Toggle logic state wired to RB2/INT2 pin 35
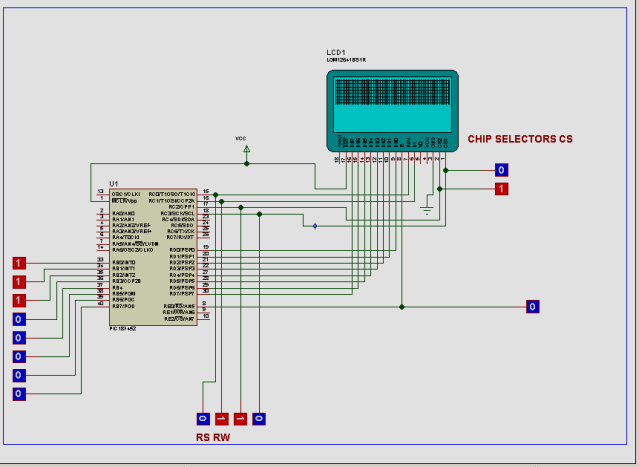 pyautogui.click(x=19, y=301)
